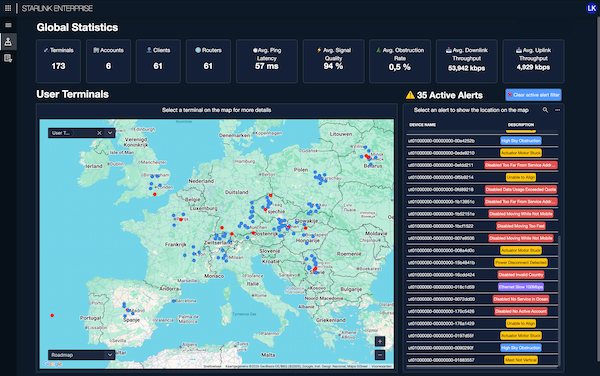Clear the User T... map filter selection
The width and height of the screenshot is (600, 376).
tap(99, 133)
